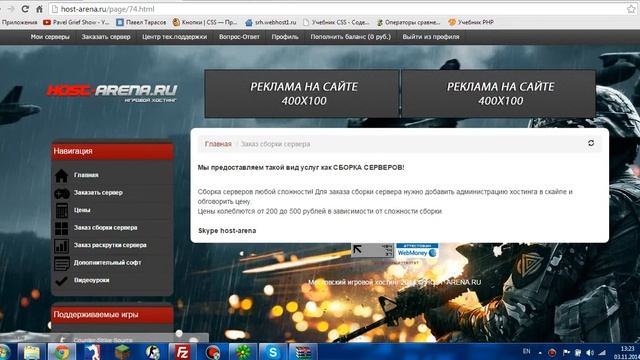Click the gamepad icon for Заказать сервер
The image size is (640, 360).
pos(62,193)
